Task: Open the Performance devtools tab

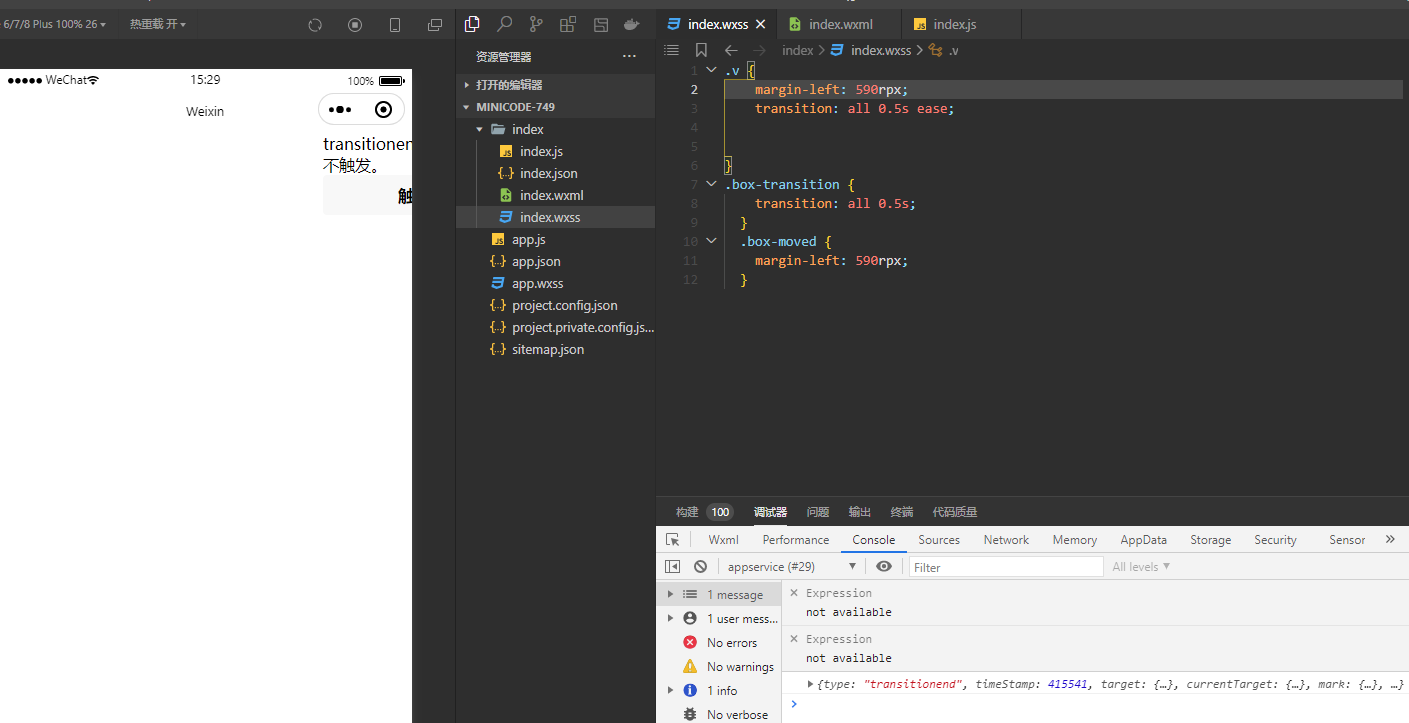Action: pos(796,539)
